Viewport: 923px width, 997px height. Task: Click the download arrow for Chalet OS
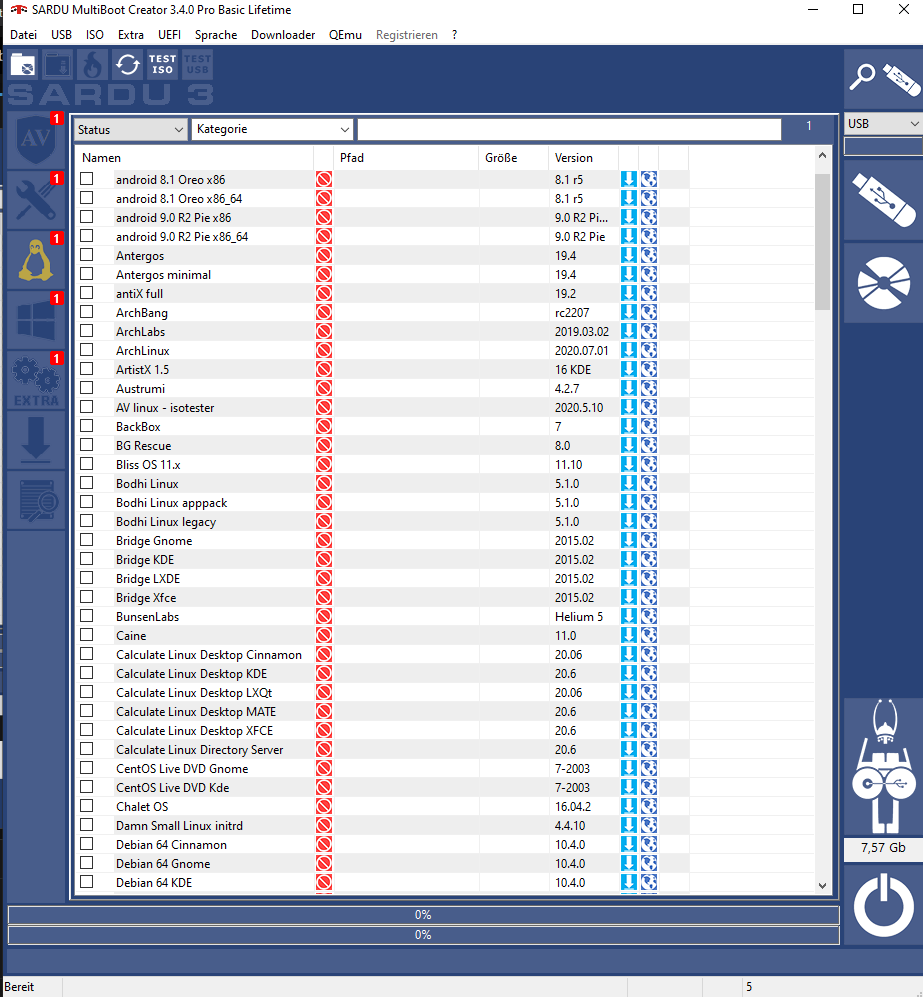click(629, 806)
